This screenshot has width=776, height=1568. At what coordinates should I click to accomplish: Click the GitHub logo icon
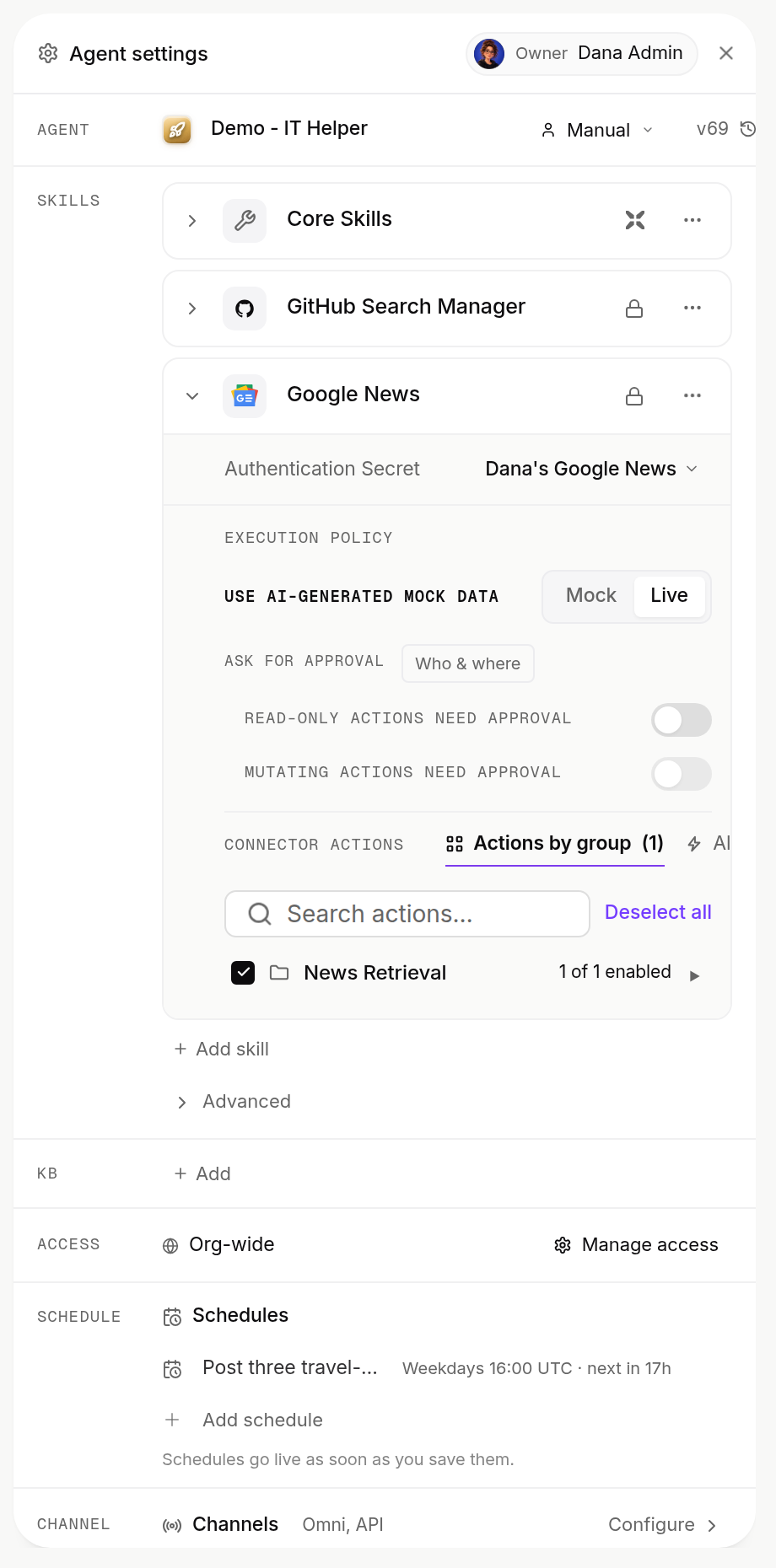245,309
